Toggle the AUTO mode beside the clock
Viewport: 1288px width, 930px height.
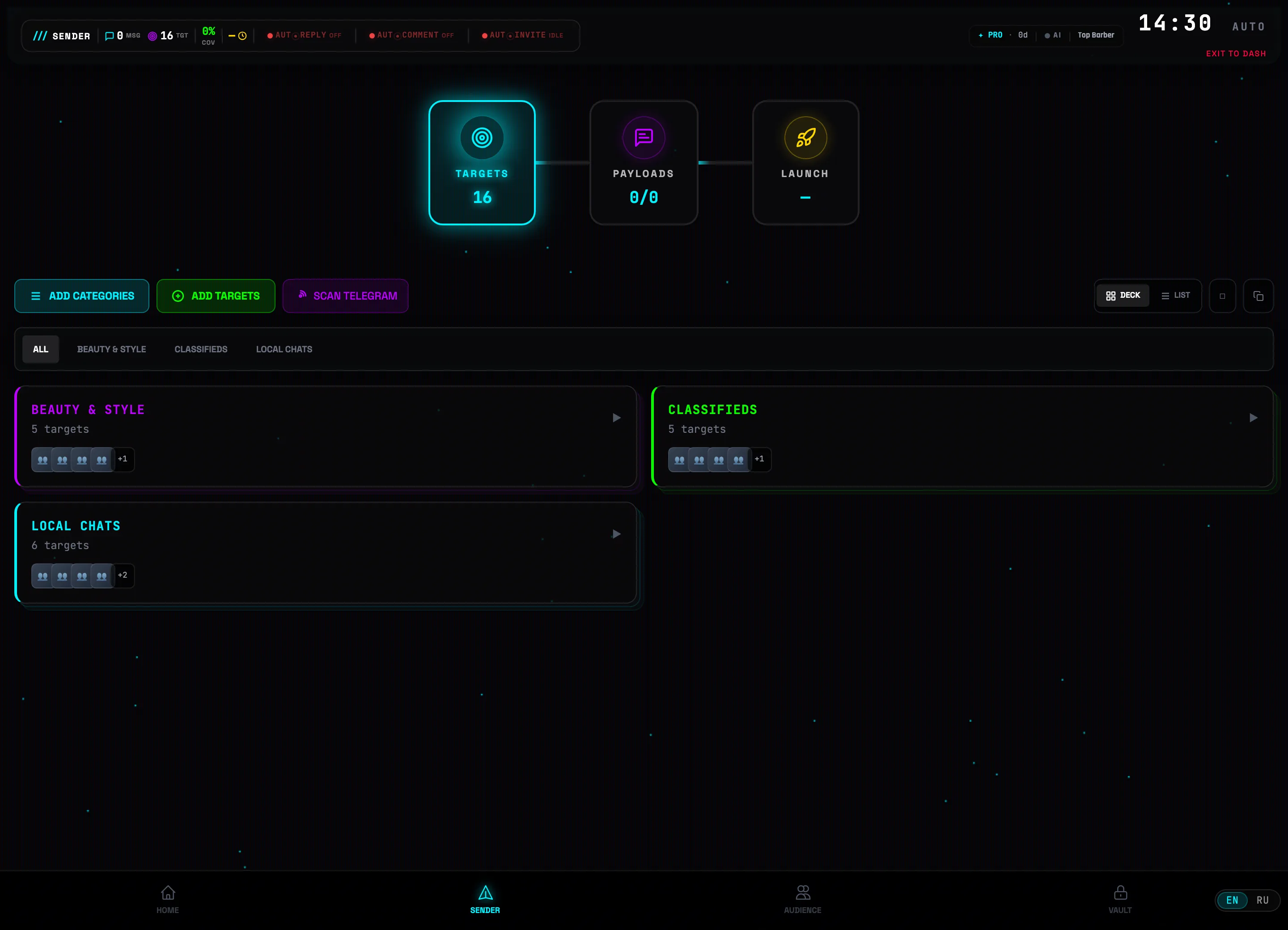click(x=1248, y=27)
